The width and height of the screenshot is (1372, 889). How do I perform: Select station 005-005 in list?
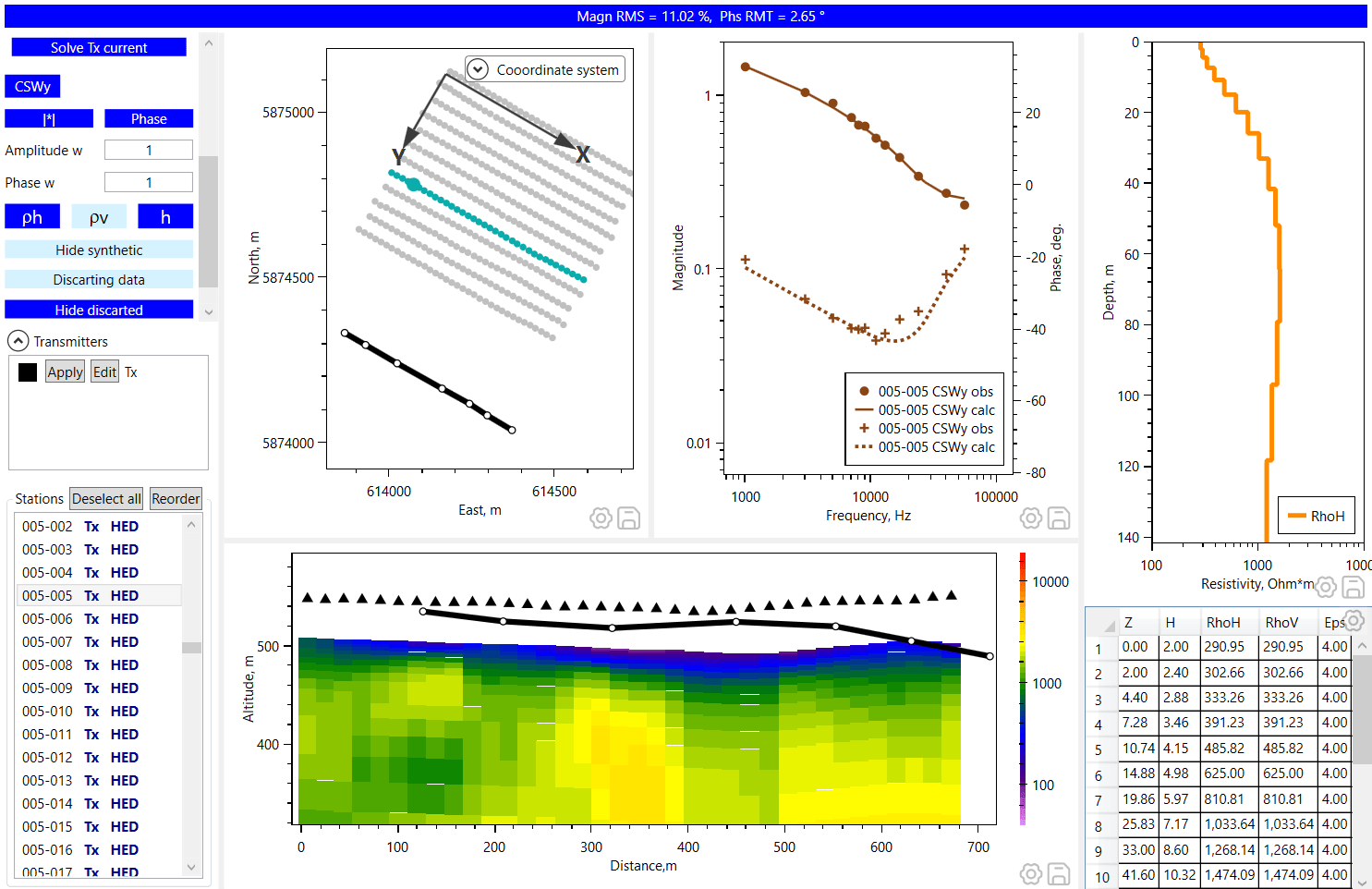tap(99, 595)
